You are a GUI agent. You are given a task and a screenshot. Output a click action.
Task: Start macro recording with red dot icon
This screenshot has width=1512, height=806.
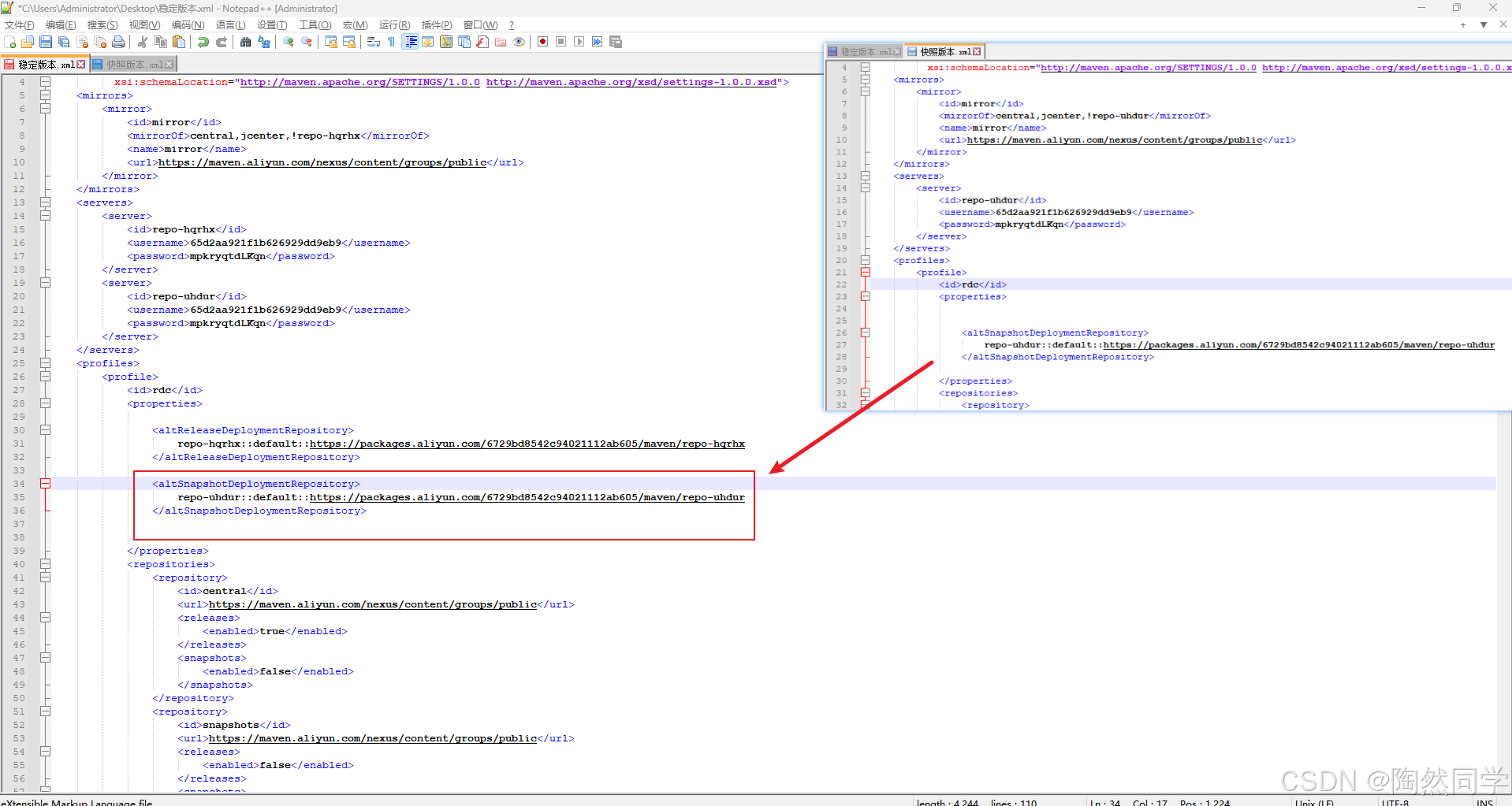point(543,42)
